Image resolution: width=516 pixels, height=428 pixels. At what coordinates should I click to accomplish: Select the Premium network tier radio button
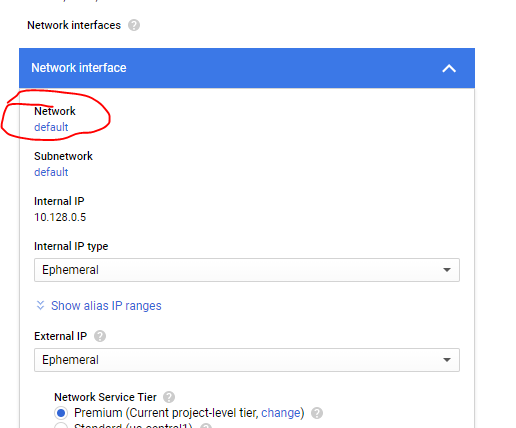pos(61,413)
